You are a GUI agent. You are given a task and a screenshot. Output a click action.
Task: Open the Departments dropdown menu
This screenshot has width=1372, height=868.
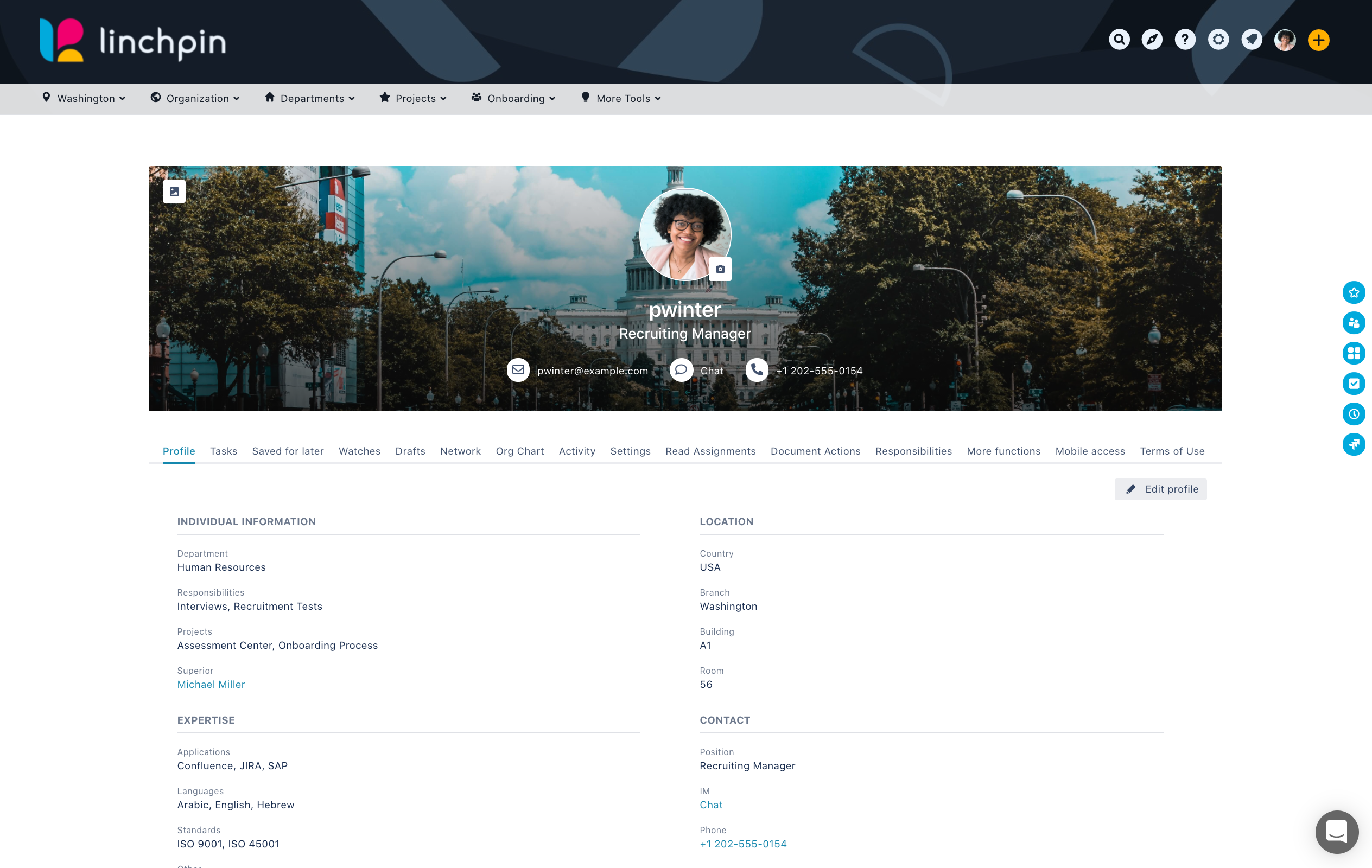tap(310, 99)
